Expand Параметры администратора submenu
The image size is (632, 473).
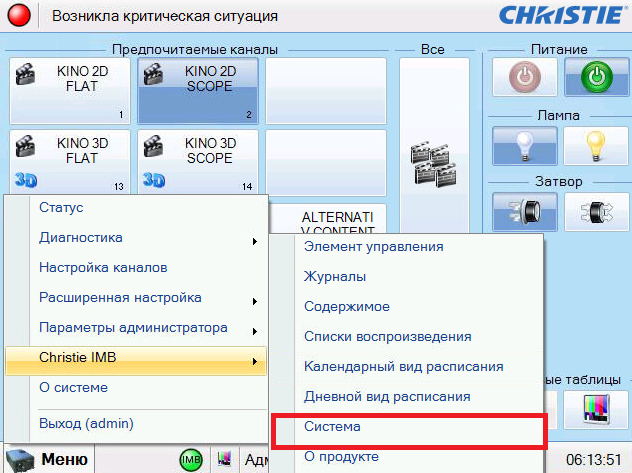(x=136, y=328)
